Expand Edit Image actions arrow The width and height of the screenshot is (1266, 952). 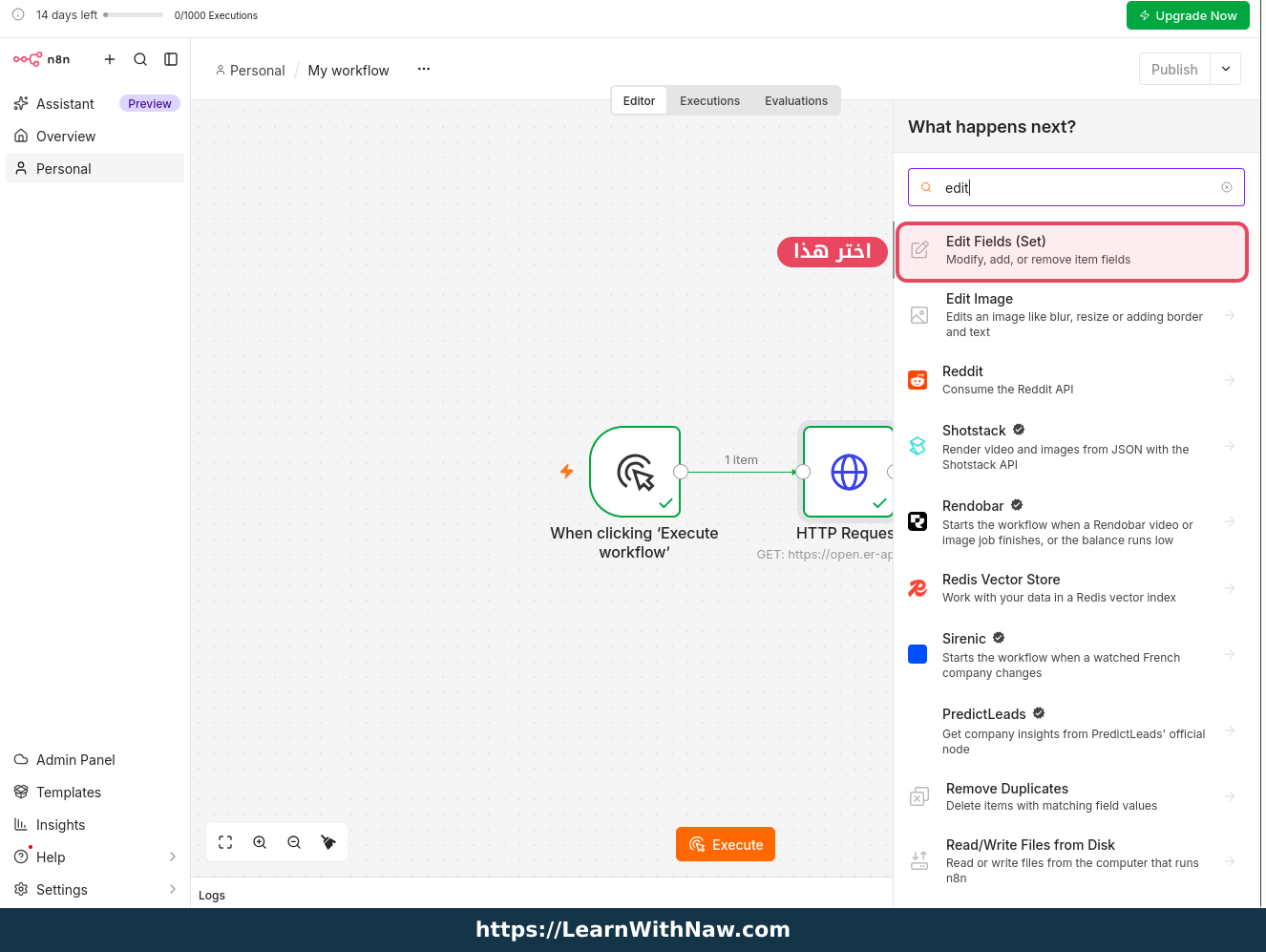pos(1230,315)
